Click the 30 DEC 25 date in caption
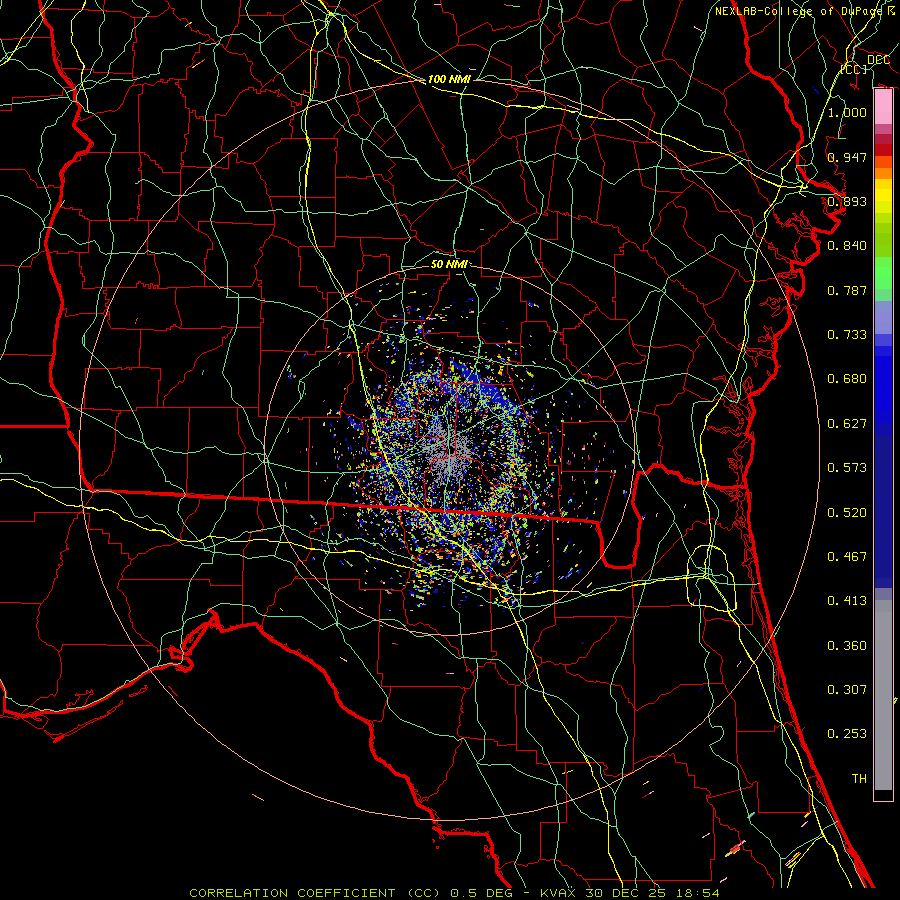The width and height of the screenshot is (900, 900). pos(626,893)
